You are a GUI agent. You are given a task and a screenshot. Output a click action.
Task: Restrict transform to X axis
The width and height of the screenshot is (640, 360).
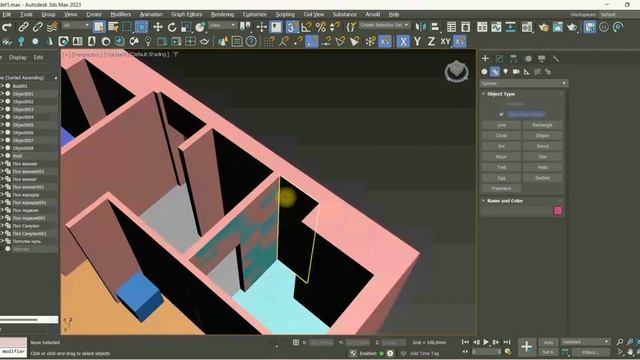pos(403,41)
